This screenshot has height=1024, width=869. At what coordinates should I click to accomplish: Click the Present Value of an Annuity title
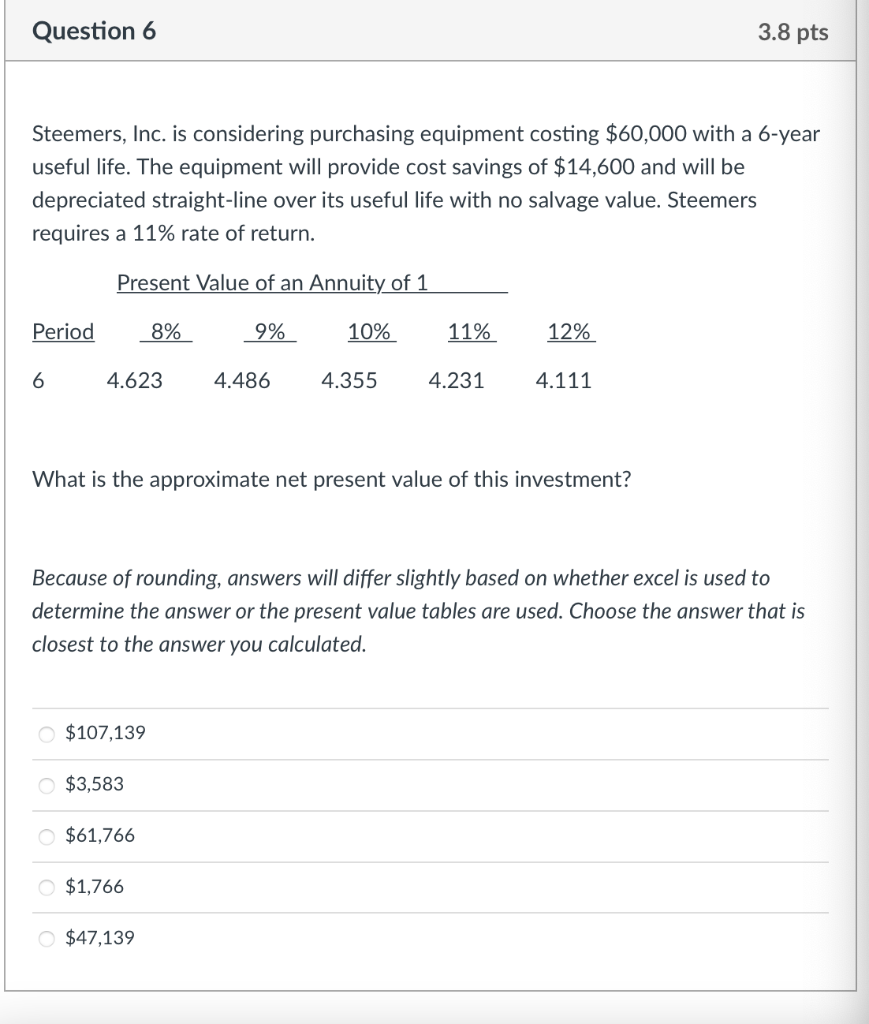coord(272,283)
